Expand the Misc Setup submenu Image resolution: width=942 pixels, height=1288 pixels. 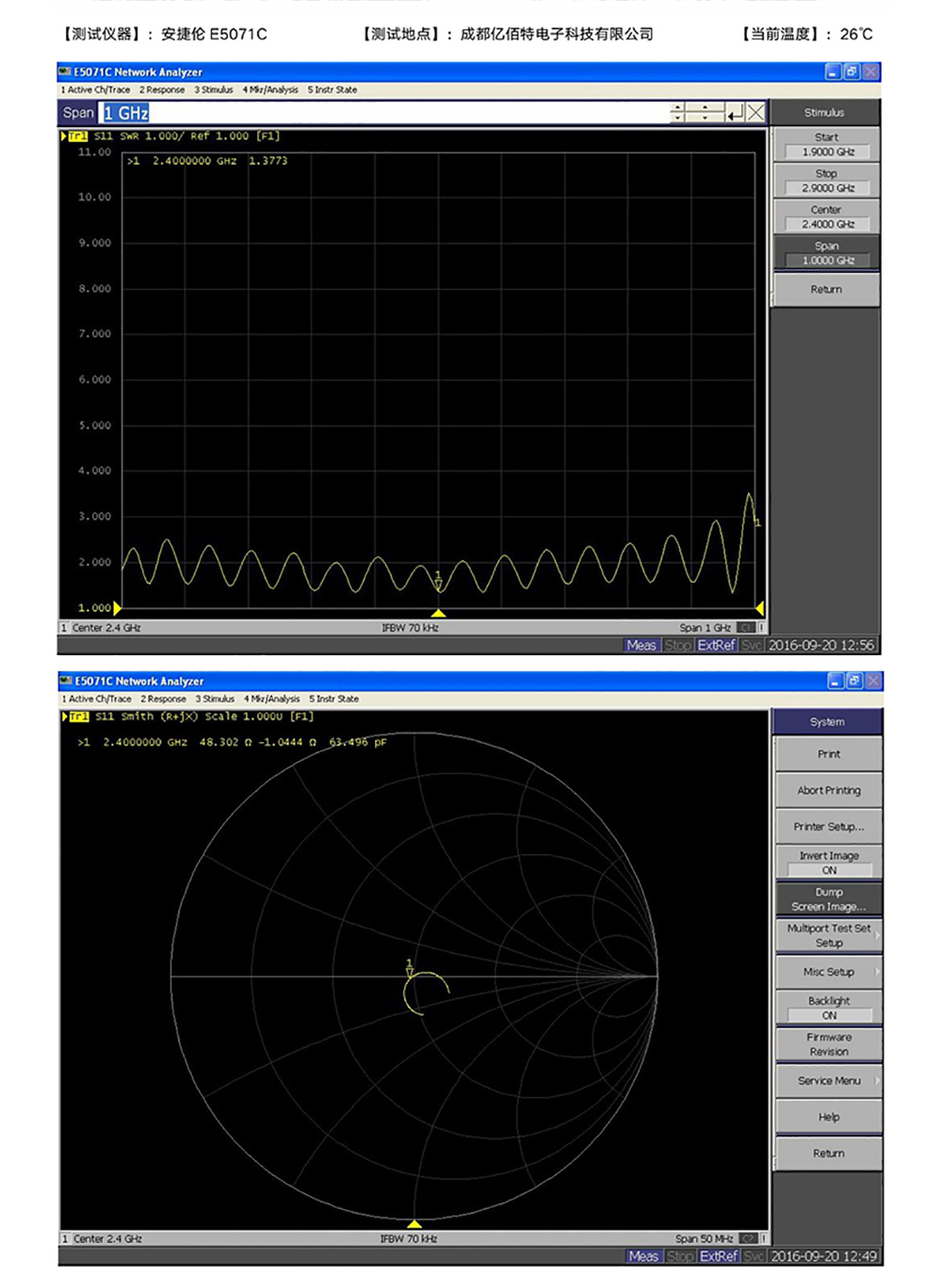[x=828, y=972]
